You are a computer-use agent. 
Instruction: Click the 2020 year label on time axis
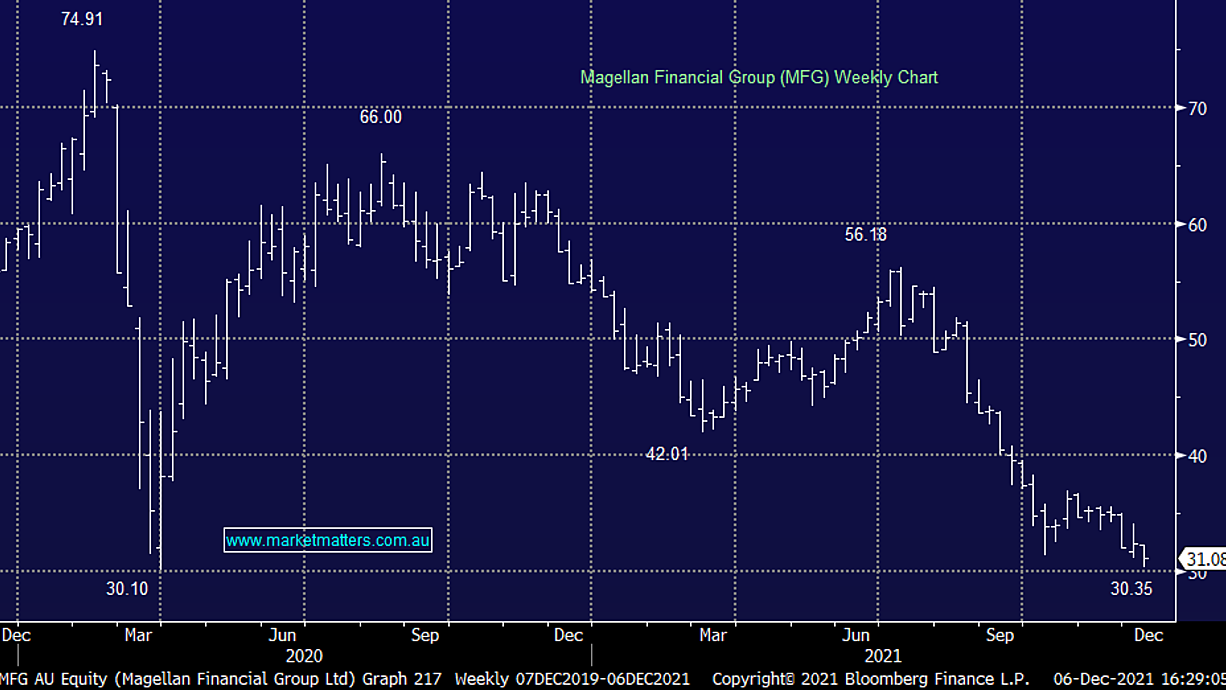click(304, 656)
